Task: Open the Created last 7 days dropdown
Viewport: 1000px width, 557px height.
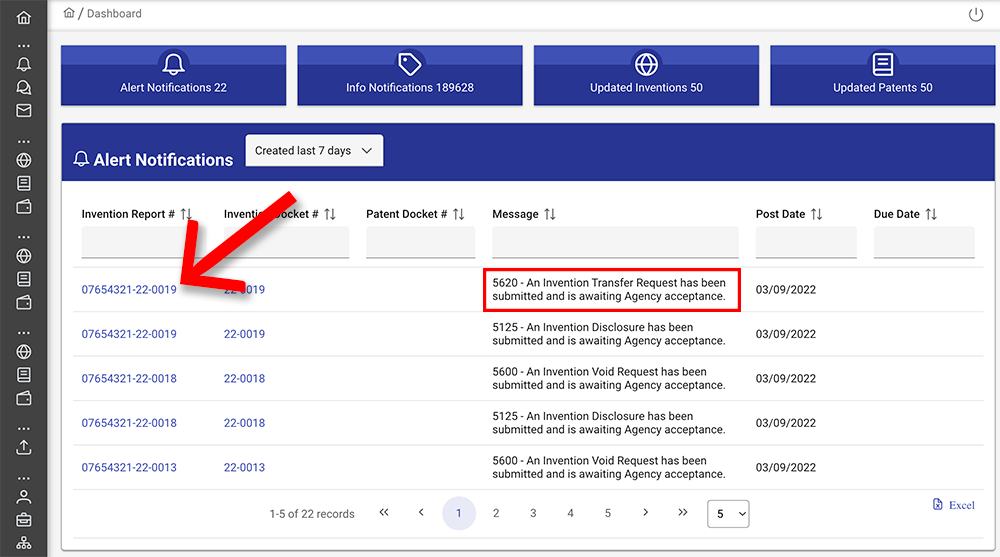Action: [314, 151]
